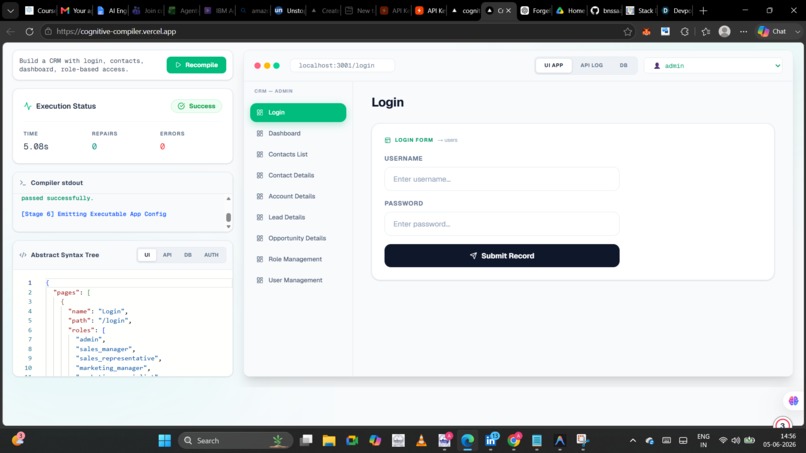Click the User Management grid icon
The image size is (806, 453).
click(260, 280)
